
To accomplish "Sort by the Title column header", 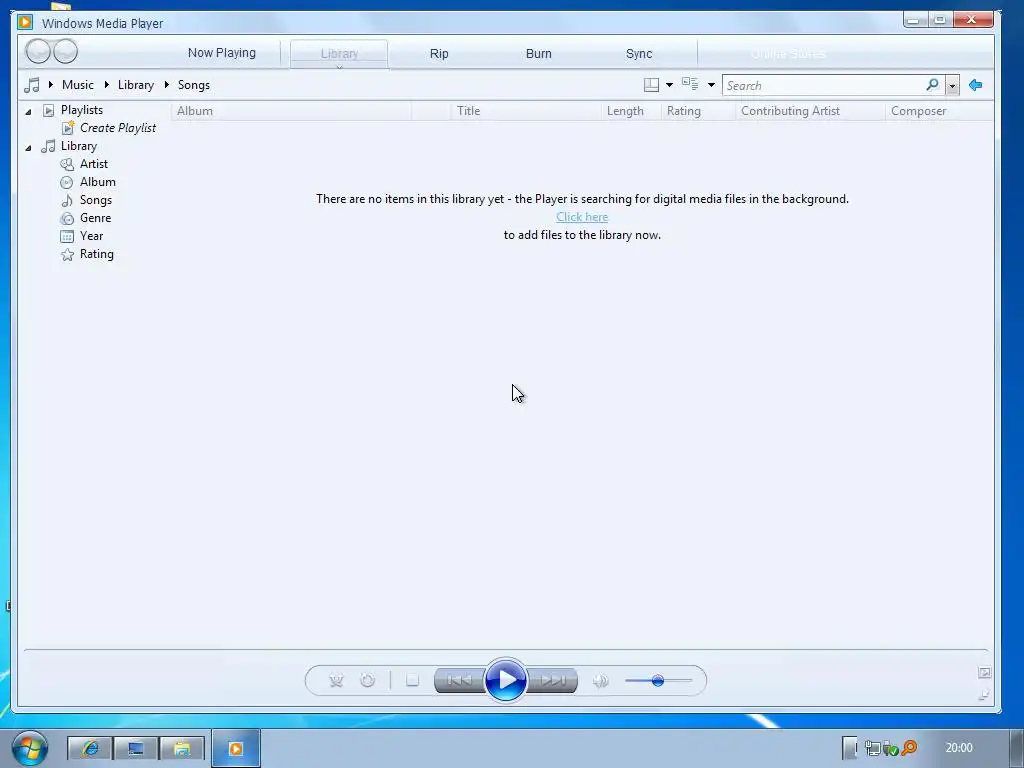I will pyautogui.click(x=526, y=111).
